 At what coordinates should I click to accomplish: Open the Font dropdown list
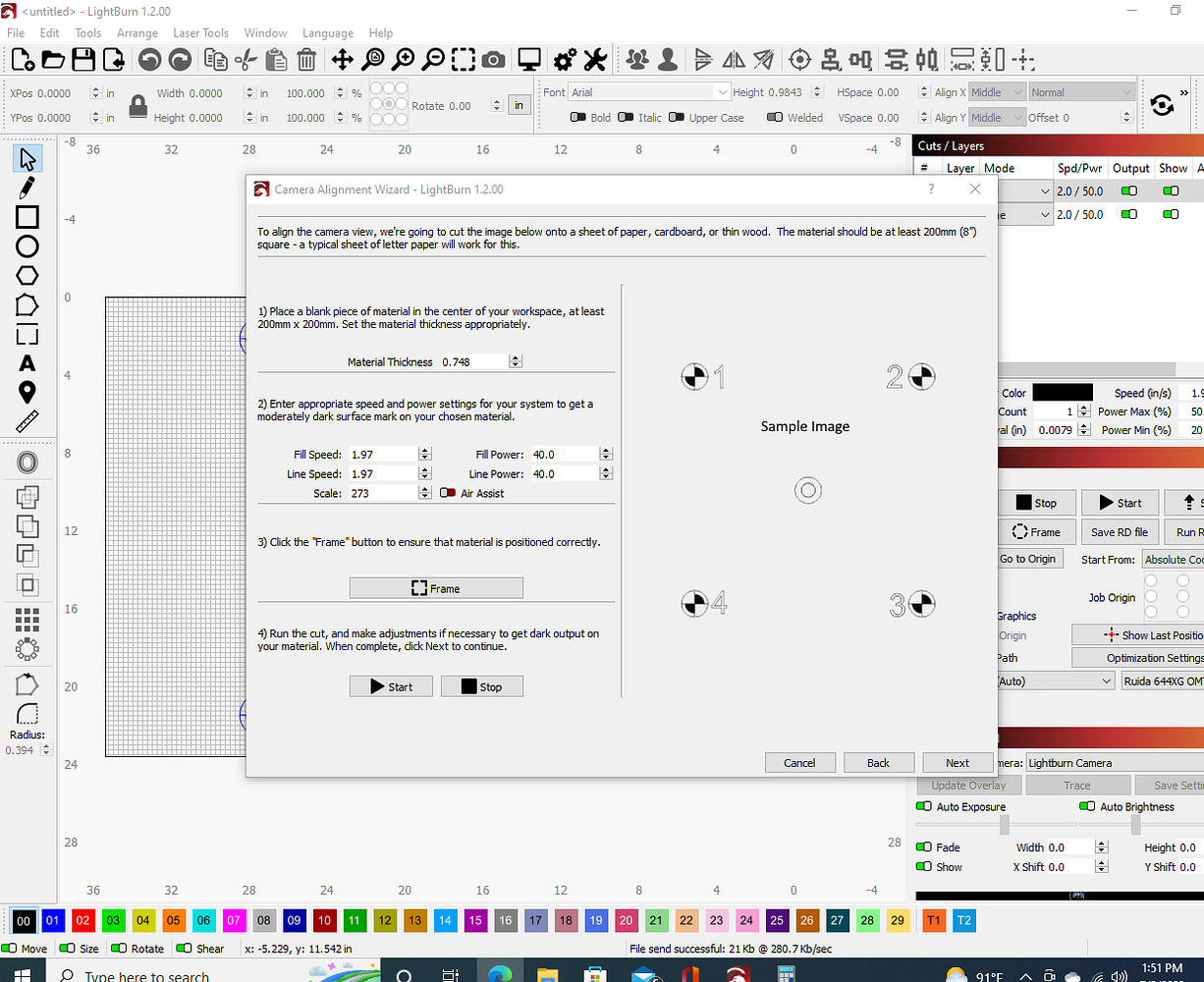723,92
